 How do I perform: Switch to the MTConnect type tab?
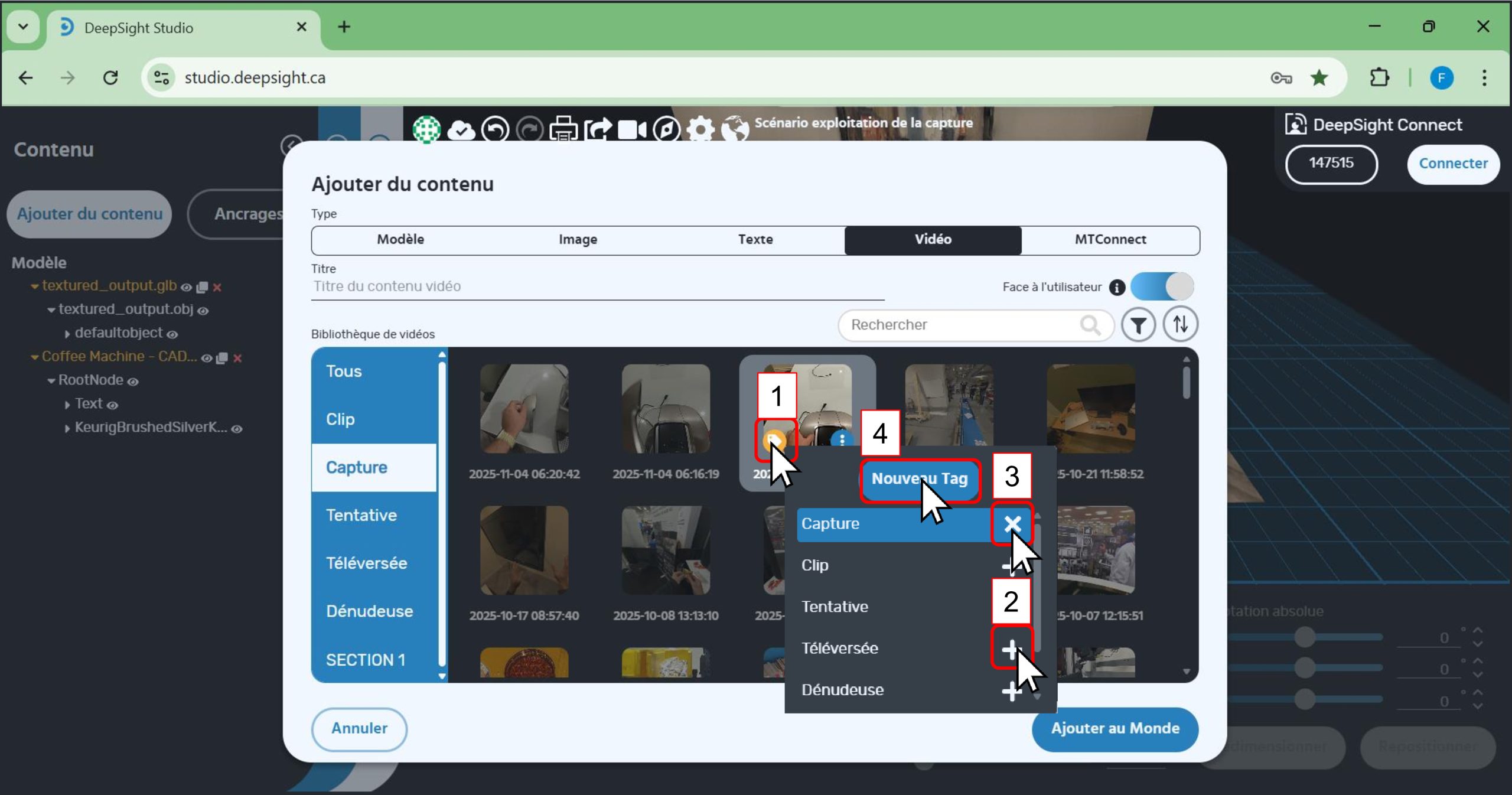(x=1110, y=240)
